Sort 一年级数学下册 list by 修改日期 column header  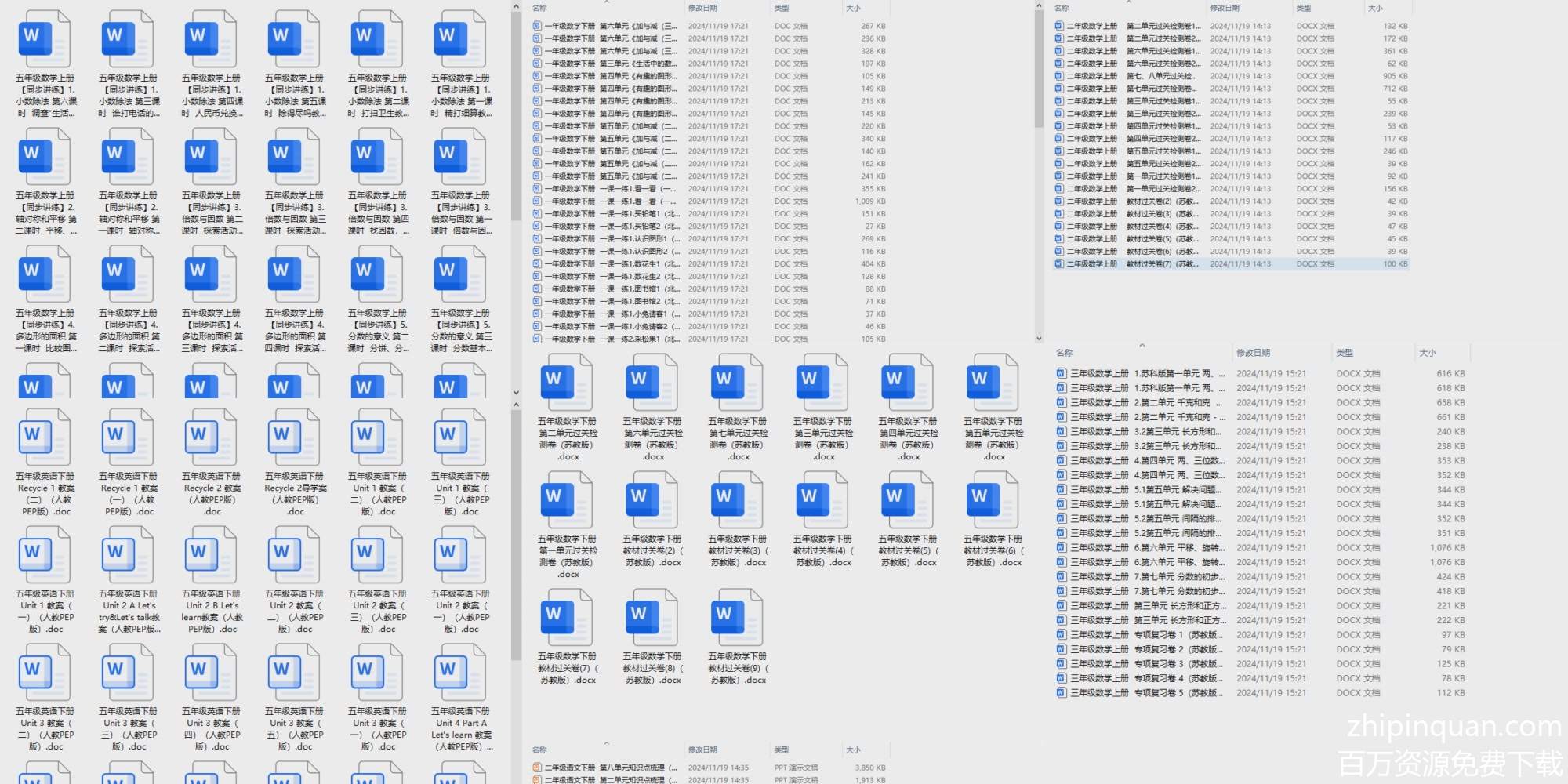point(702,8)
